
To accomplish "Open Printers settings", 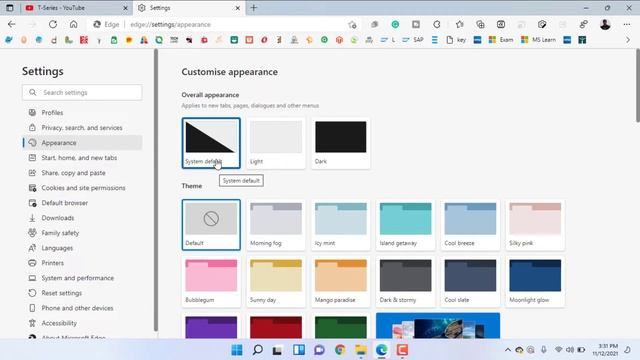I will 82,263.
